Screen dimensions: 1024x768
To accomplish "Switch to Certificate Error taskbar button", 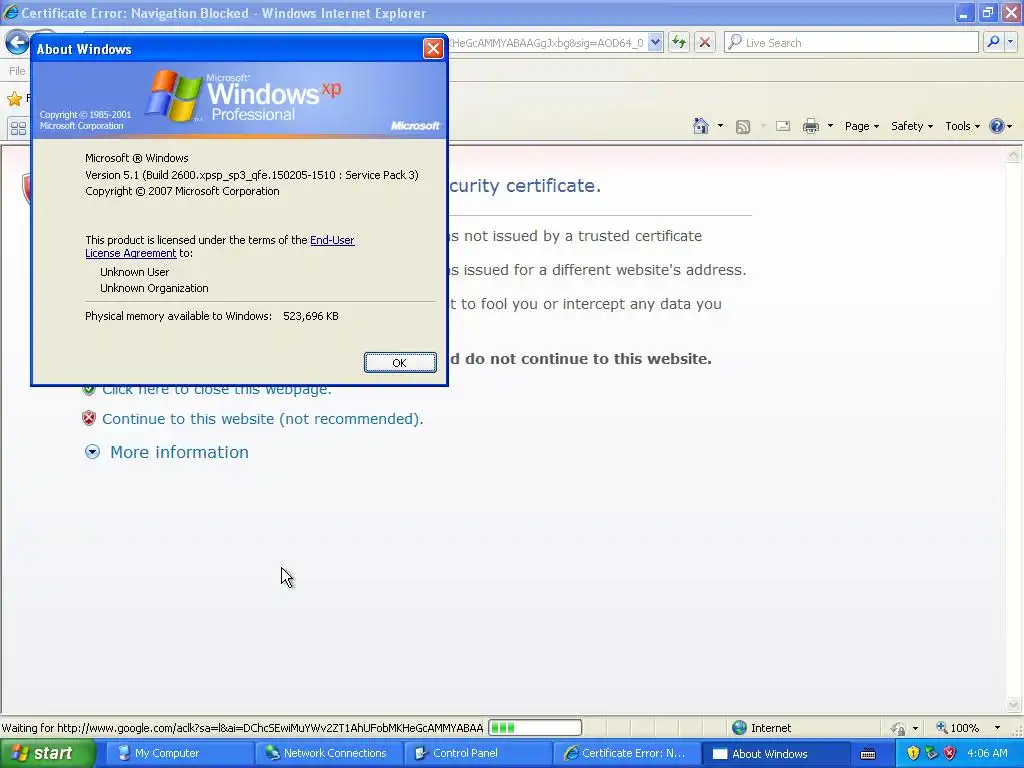I will (626, 754).
